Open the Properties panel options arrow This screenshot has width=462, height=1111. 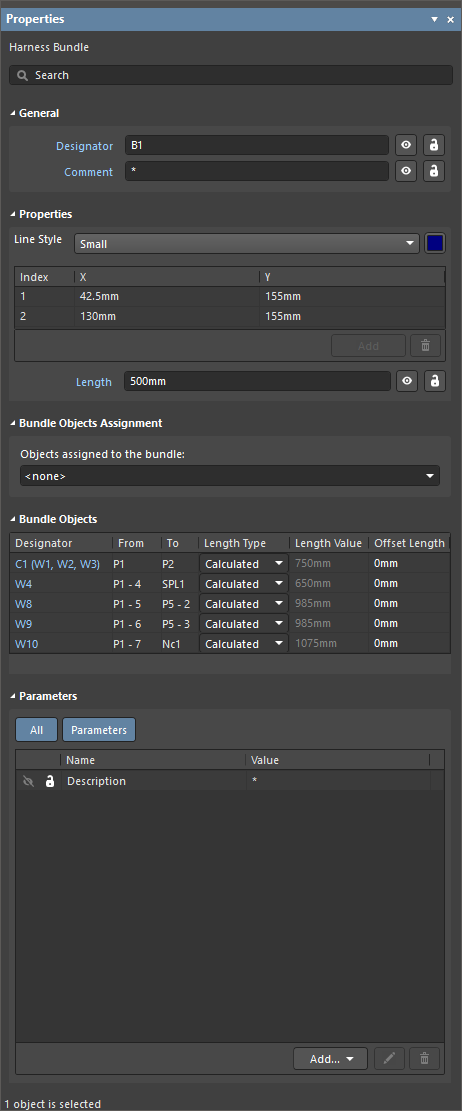(x=434, y=19)
